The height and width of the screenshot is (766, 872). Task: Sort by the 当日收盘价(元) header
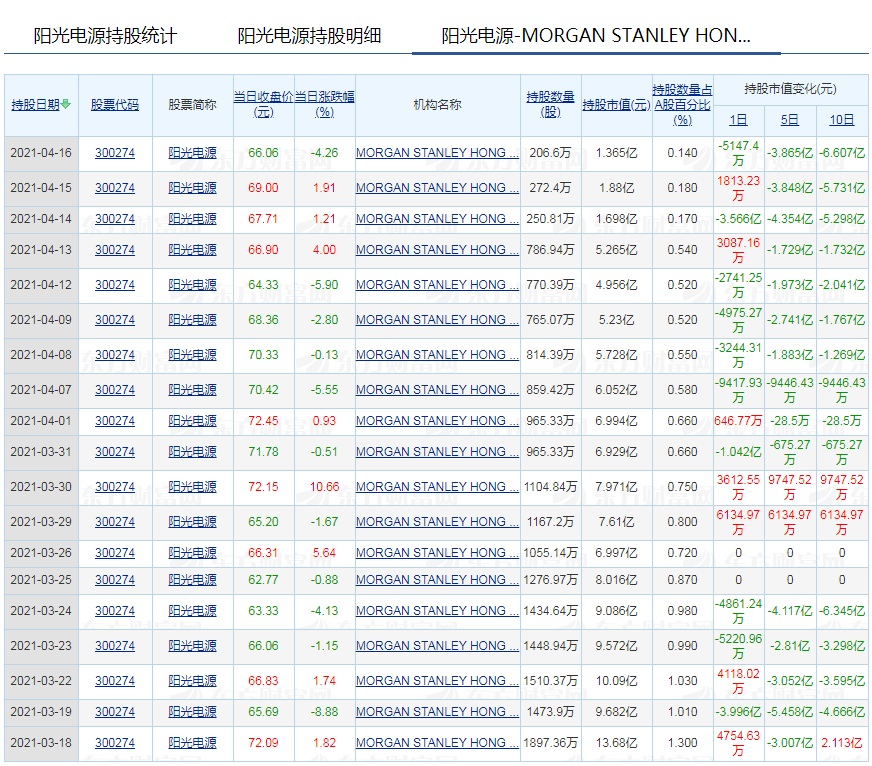[x=264, y=104]
